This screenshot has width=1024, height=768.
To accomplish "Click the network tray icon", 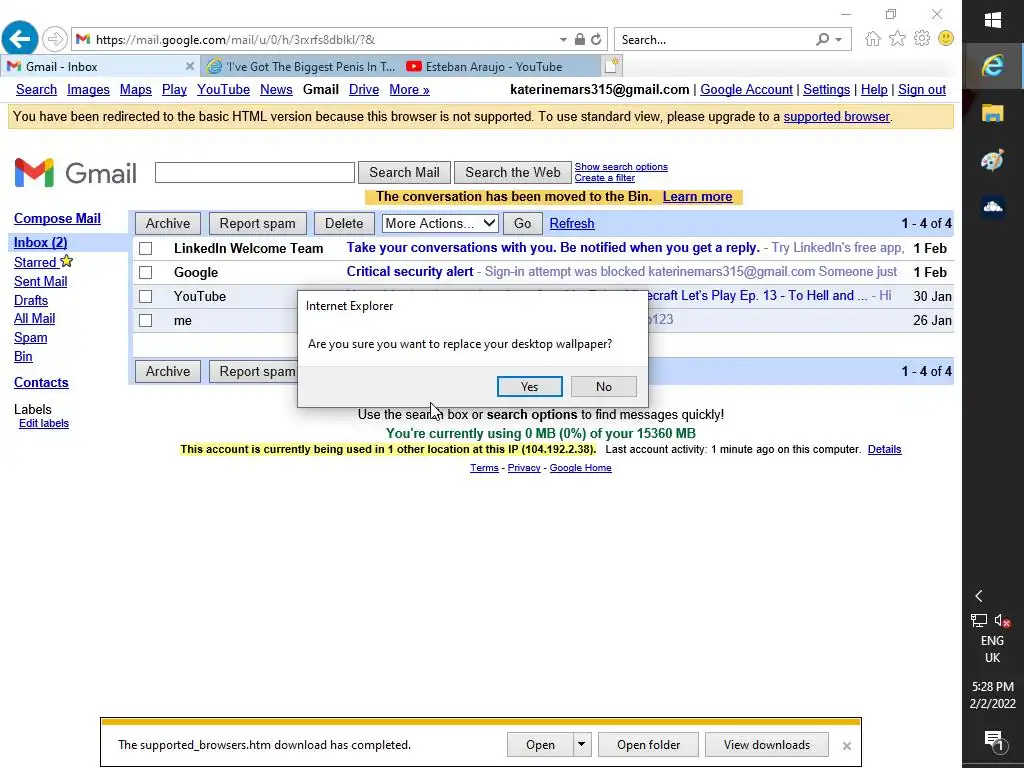I will pos(978,620).
